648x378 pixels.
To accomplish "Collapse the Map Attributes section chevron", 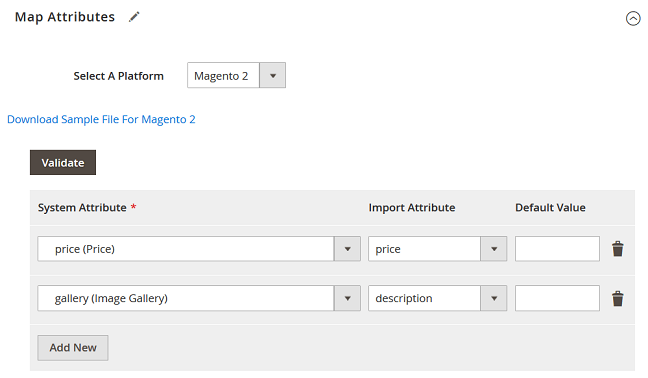I will click(633, 19).
